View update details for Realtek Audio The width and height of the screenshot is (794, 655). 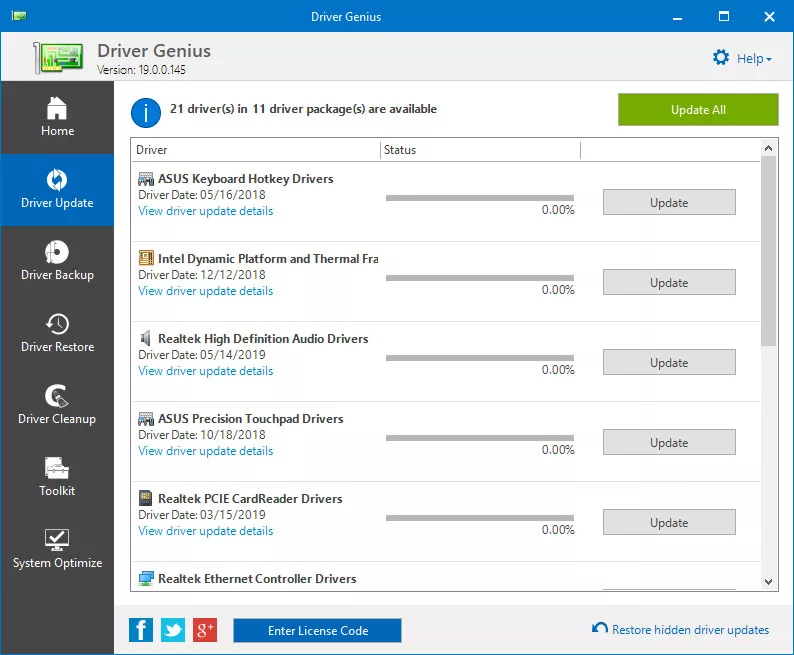point(206,371)
